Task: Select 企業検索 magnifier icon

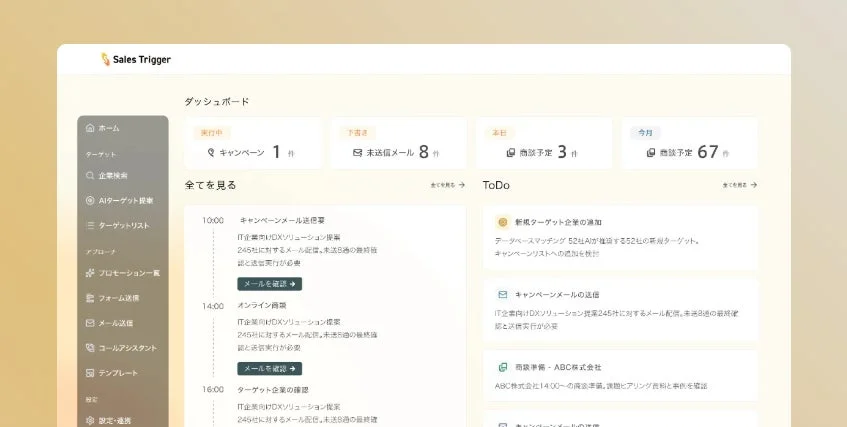Action: point(90,176)
